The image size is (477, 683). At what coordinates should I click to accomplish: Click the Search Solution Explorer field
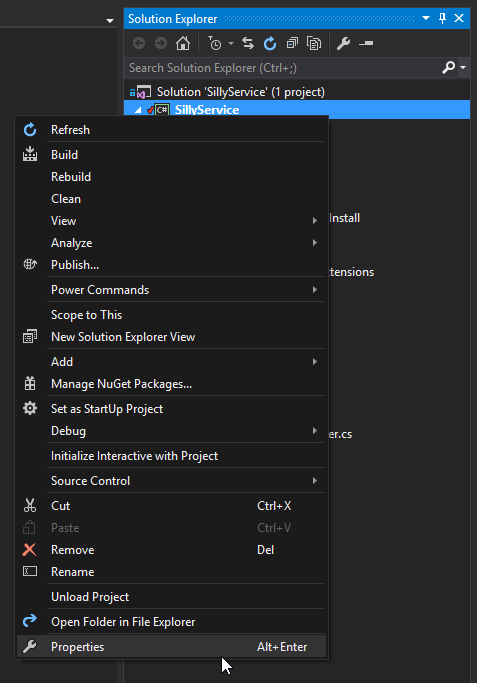(283, 68)
